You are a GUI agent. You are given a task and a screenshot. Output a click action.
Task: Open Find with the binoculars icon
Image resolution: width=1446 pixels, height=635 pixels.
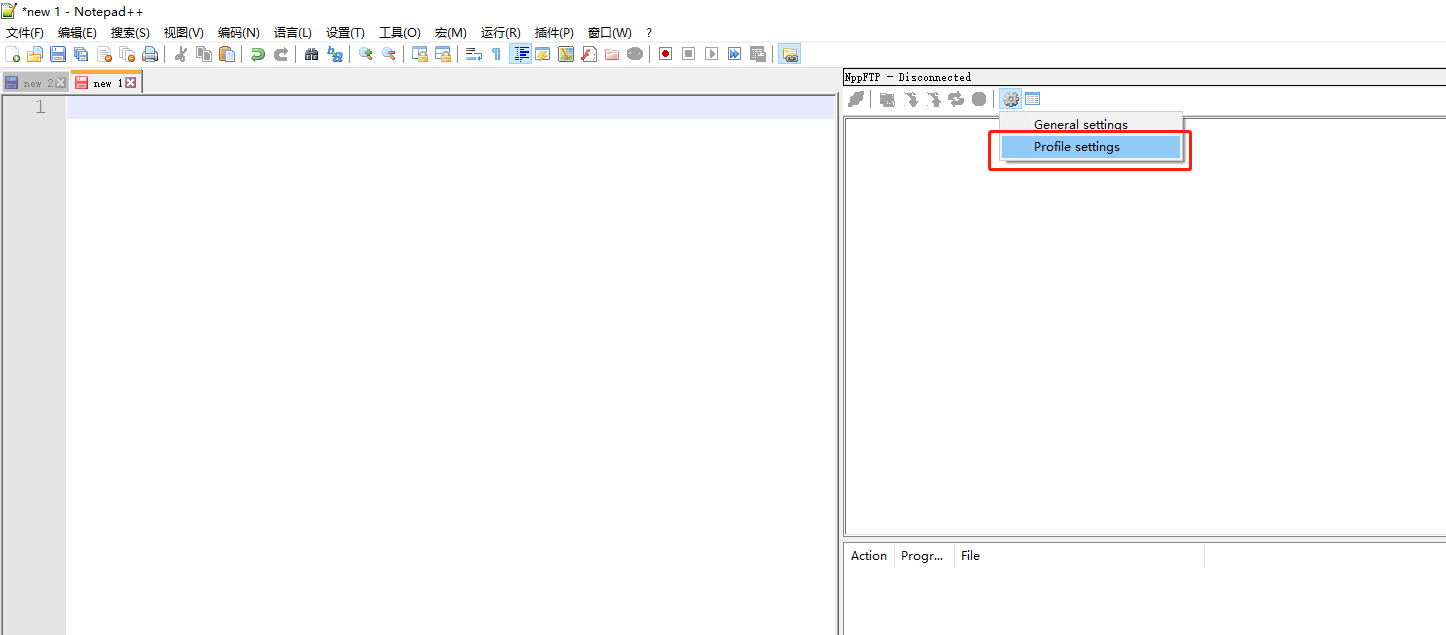[x=312, y=54]
